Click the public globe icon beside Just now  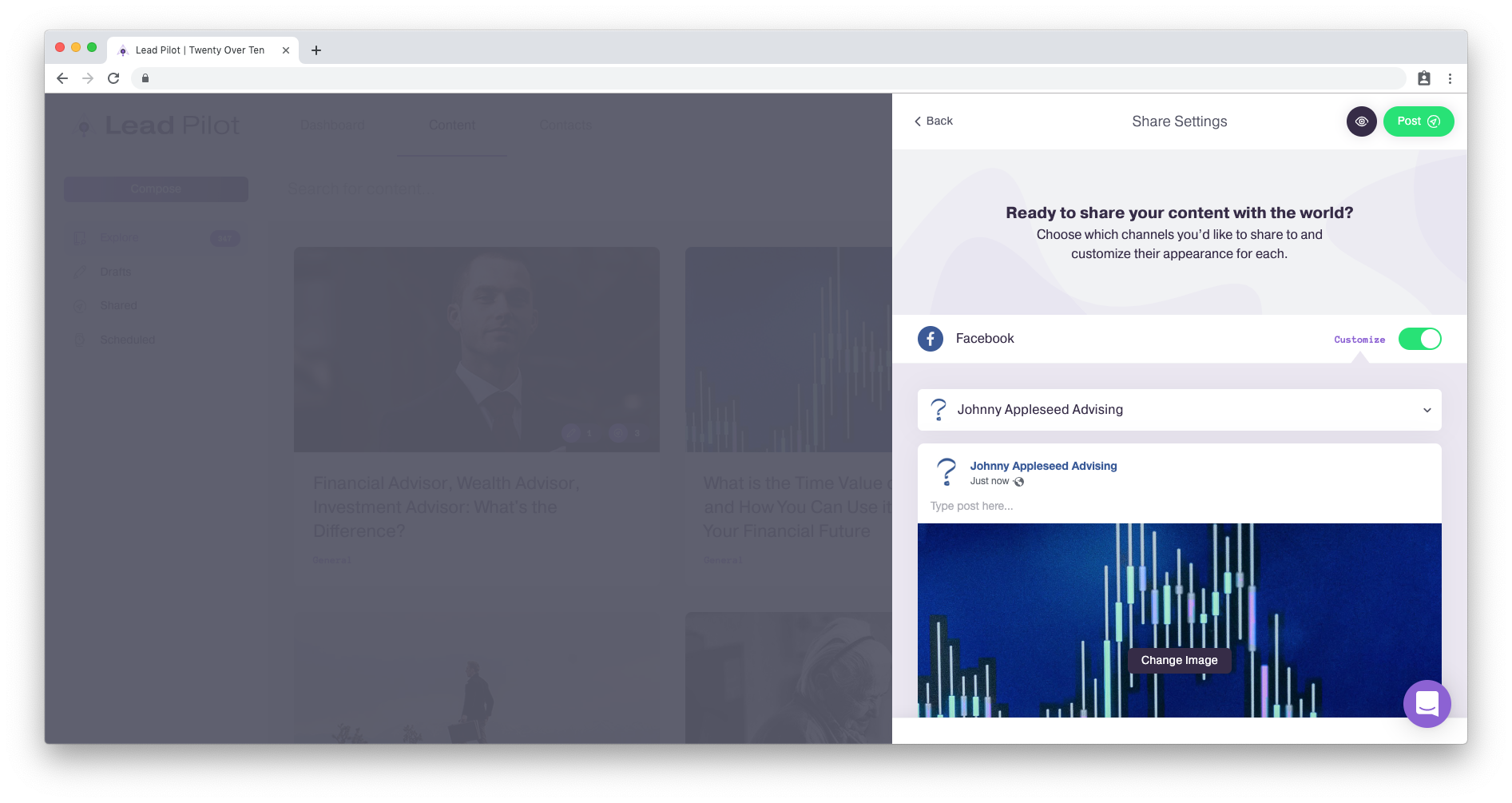point(1018,482)
